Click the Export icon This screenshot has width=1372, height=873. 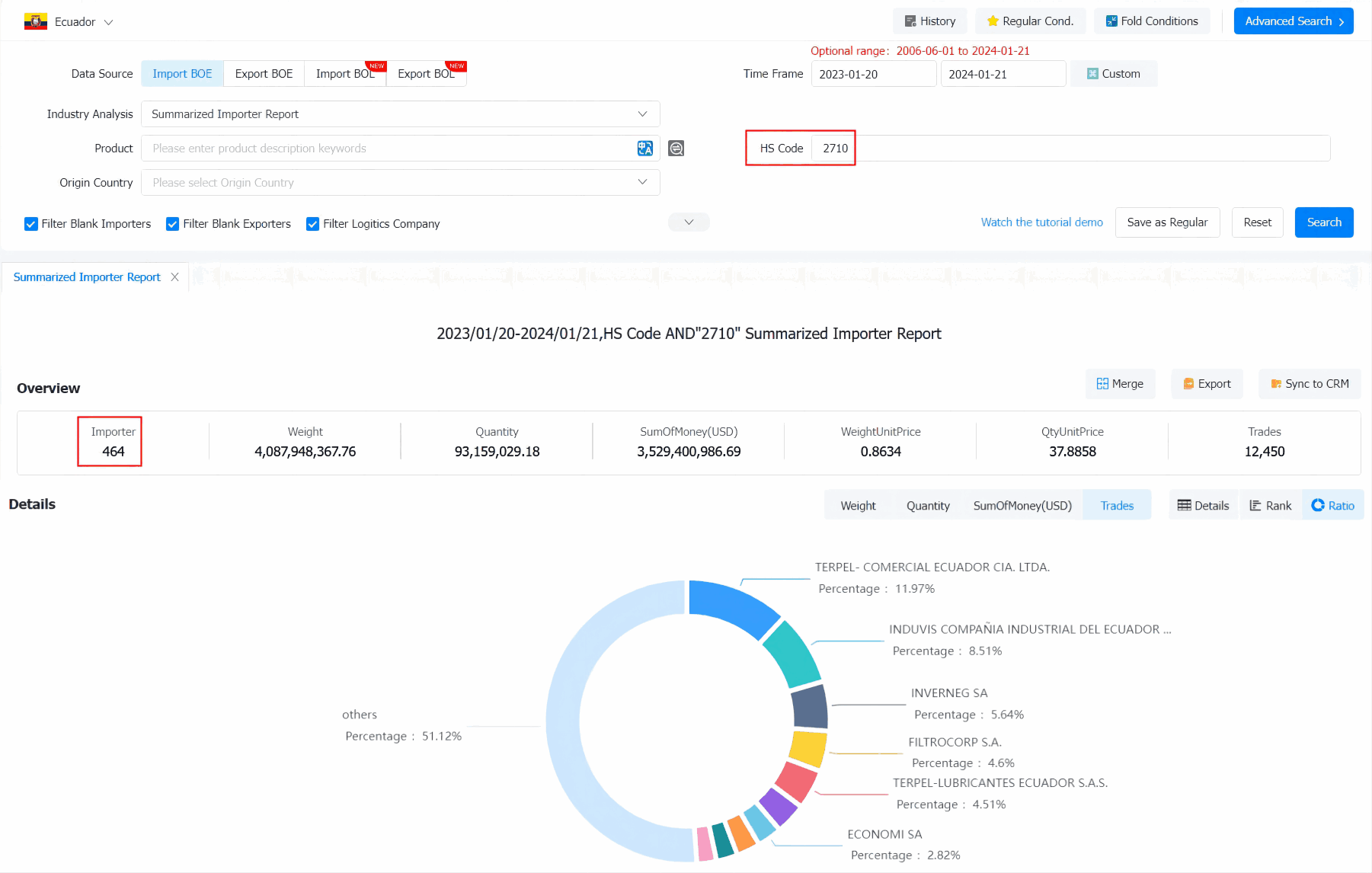click(1188, 384)
